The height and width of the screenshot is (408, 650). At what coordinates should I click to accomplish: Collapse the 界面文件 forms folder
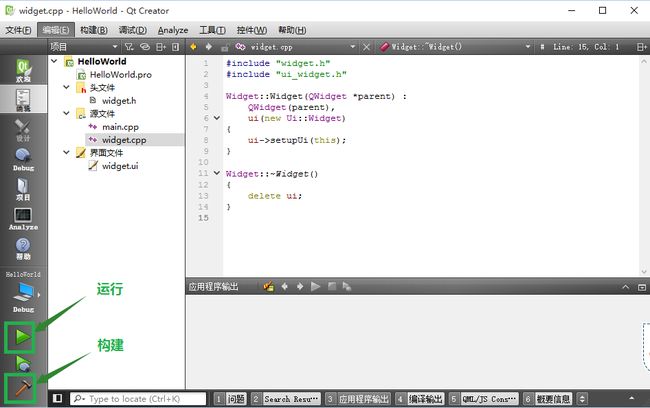(66, 152)
